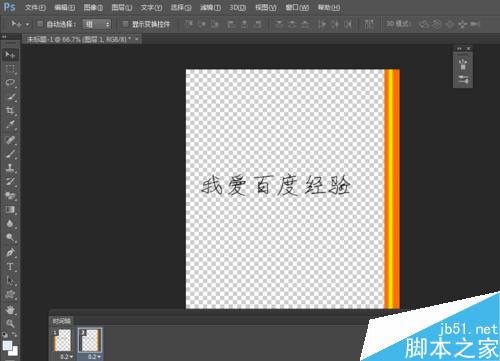Select the Zoom tool in the toolbox
This screenshot has height=361, width=500.
coord(10,323)
